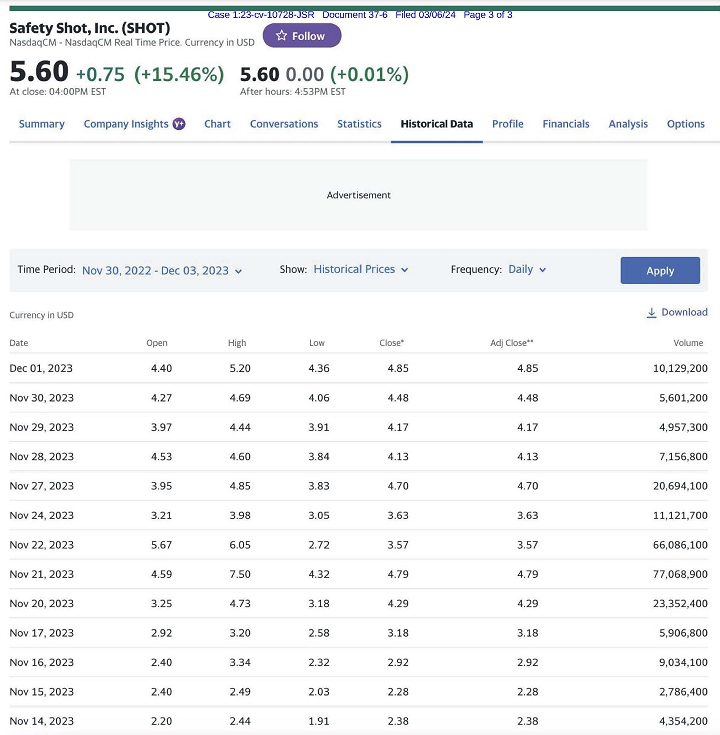Switch to the Summary tab
Viewport: 720px width, 735px height.
(x=41, y=124)
